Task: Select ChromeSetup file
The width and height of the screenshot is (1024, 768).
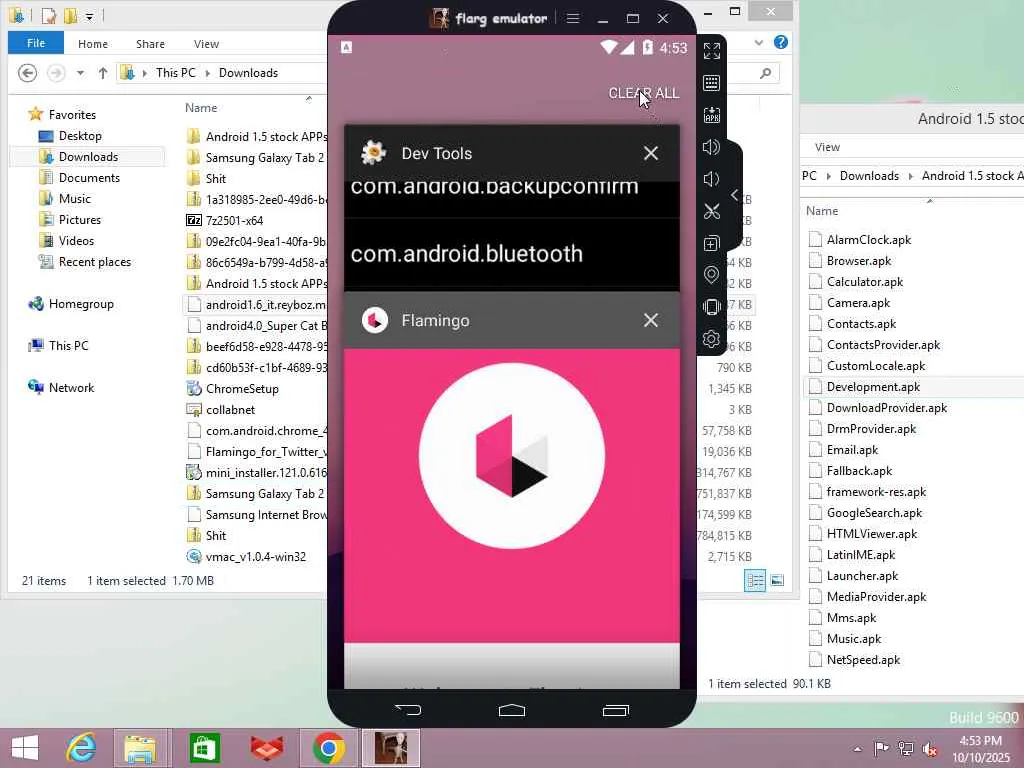Action: pyautogui.click(x=242, y=389)
